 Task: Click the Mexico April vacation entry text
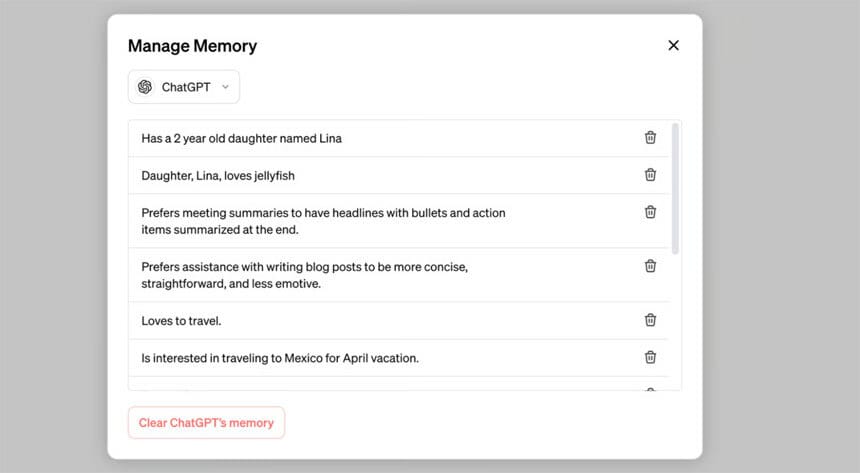coord(280,358)
